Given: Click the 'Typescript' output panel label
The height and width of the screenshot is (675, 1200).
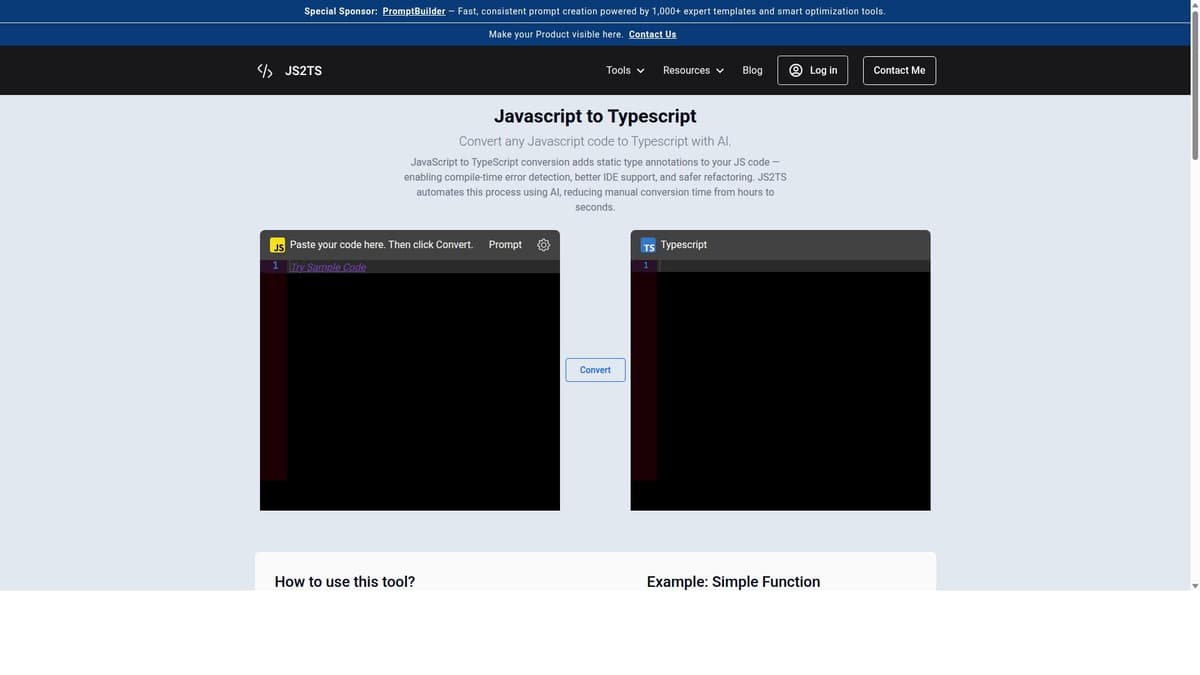Looking at the screenshot, I should point(684,245).
